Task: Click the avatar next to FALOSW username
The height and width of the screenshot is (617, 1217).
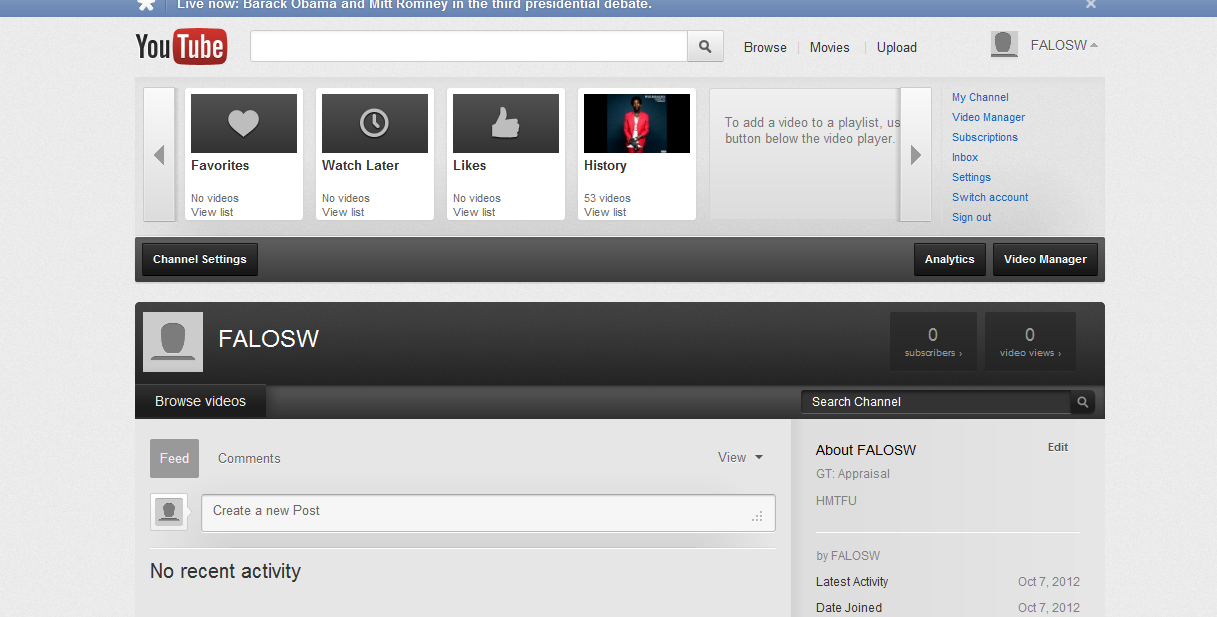Action: [1004, 44]
